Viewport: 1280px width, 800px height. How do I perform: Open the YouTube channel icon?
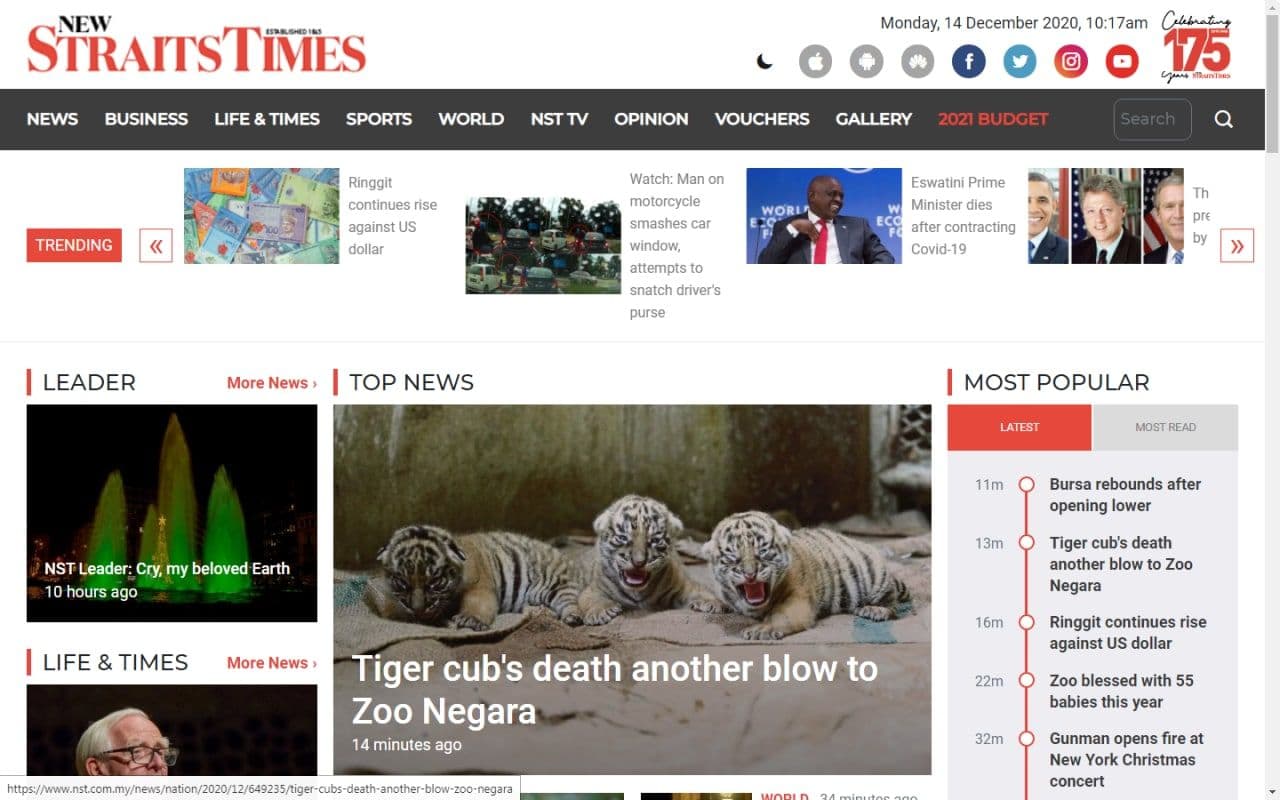click(1121, 62)
